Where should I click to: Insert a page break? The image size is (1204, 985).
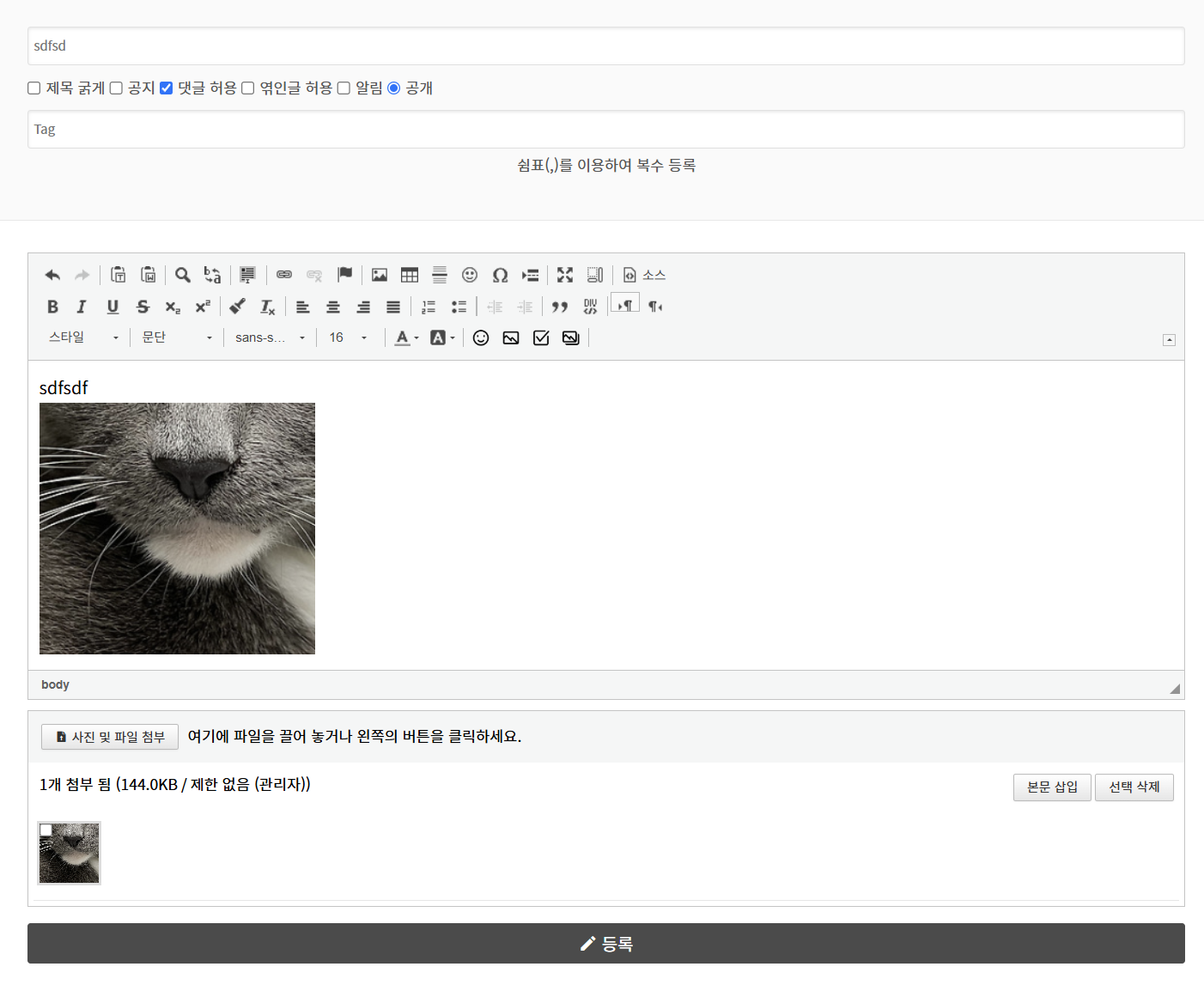(530, 275)
